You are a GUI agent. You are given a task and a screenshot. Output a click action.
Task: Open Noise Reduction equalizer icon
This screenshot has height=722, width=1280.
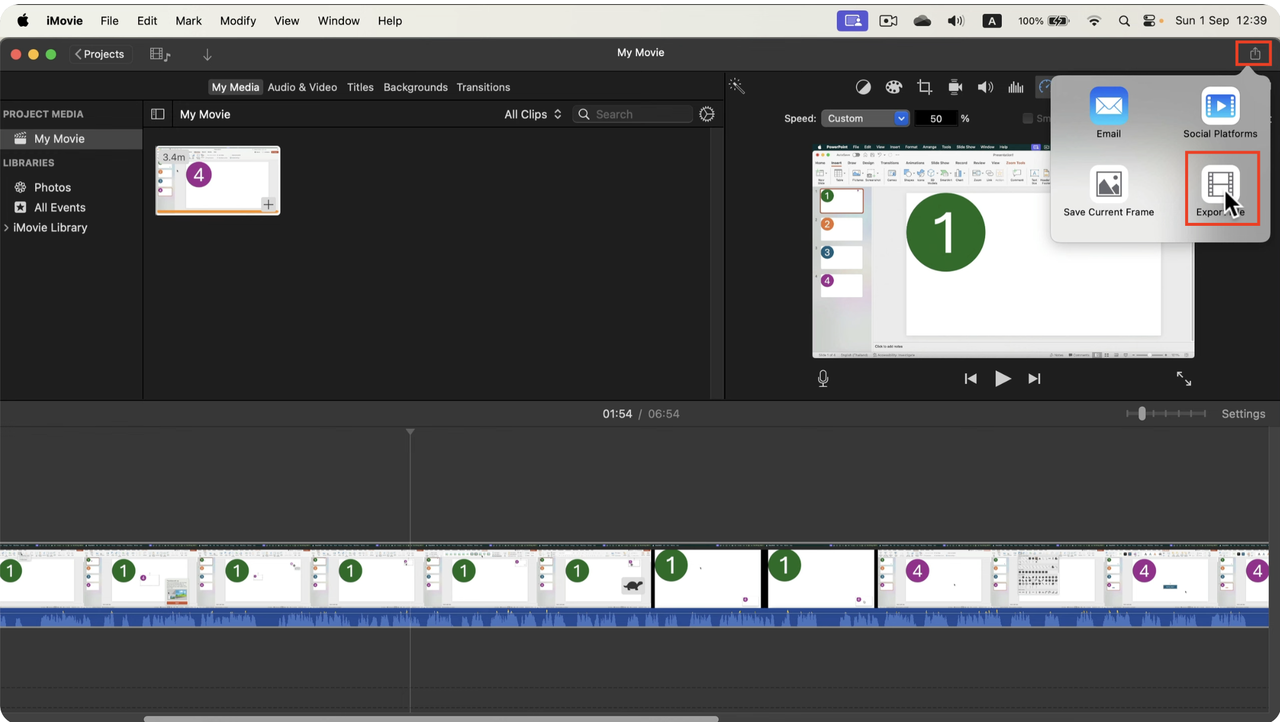click(1015, 86)
